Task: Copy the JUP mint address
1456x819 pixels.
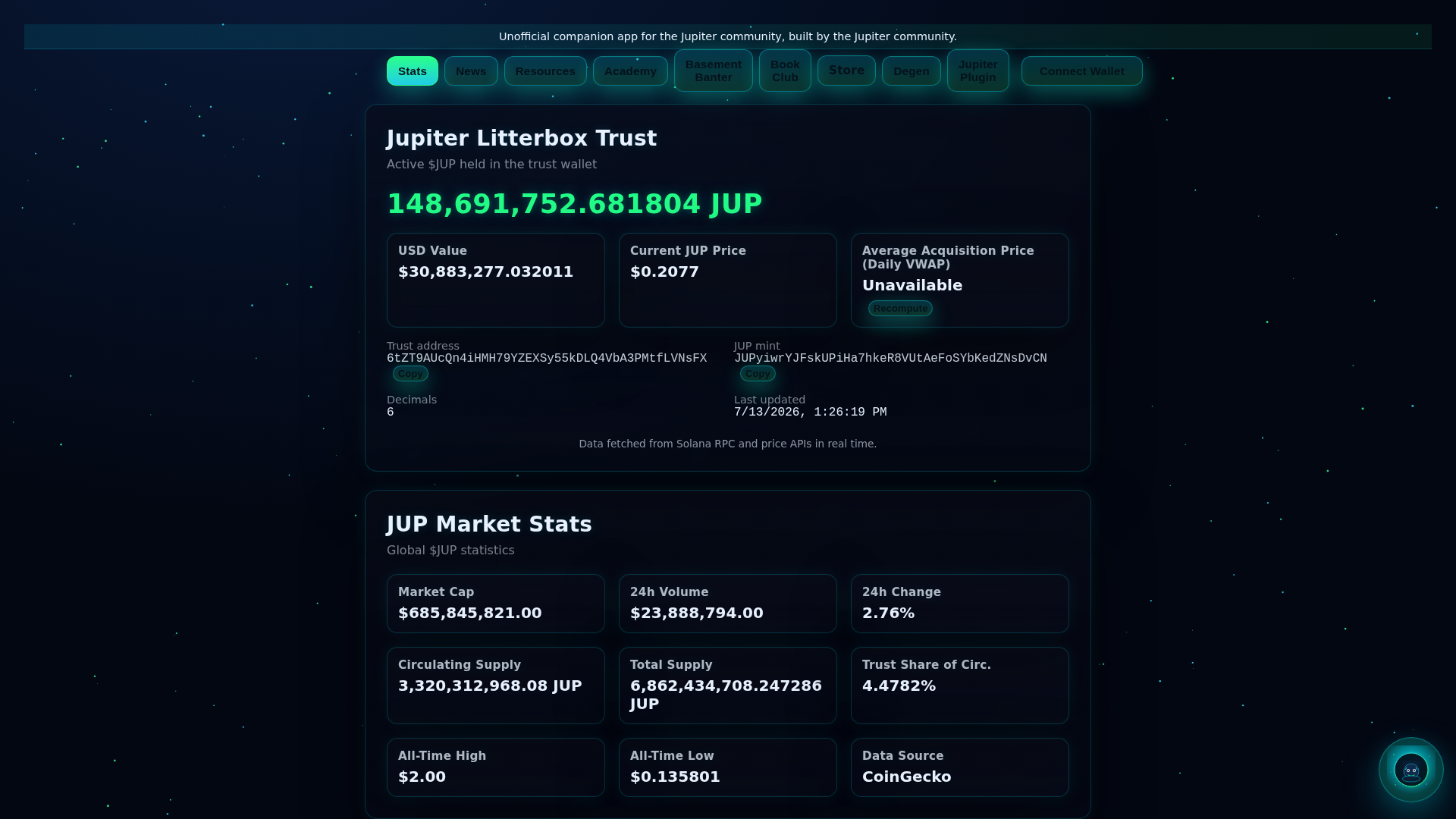Action: click(x=758, y=374)
